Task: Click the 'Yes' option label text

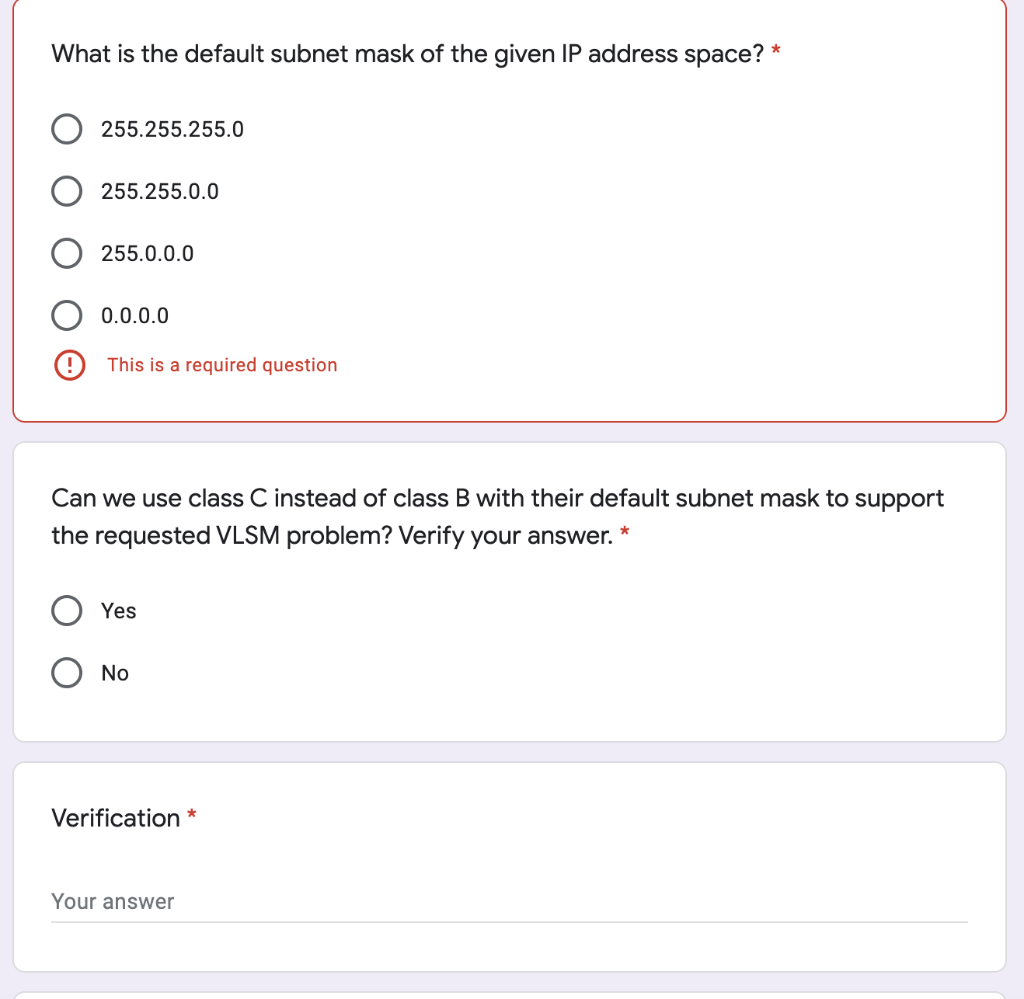Action: tap(118, 611)
